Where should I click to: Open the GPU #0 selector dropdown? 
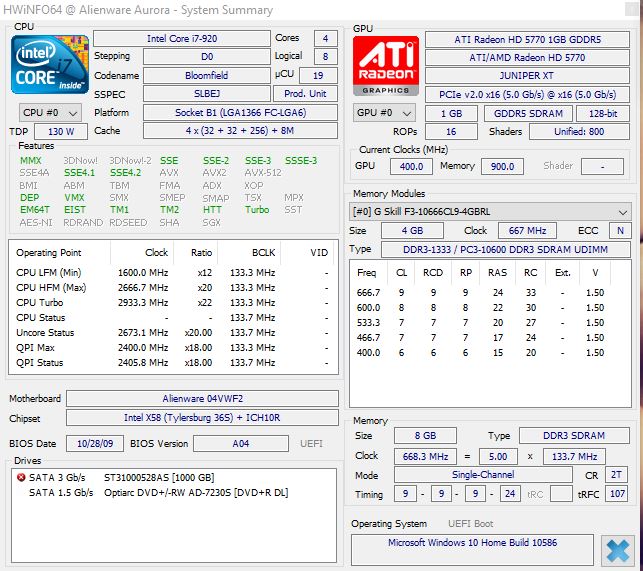coord(384,113)
